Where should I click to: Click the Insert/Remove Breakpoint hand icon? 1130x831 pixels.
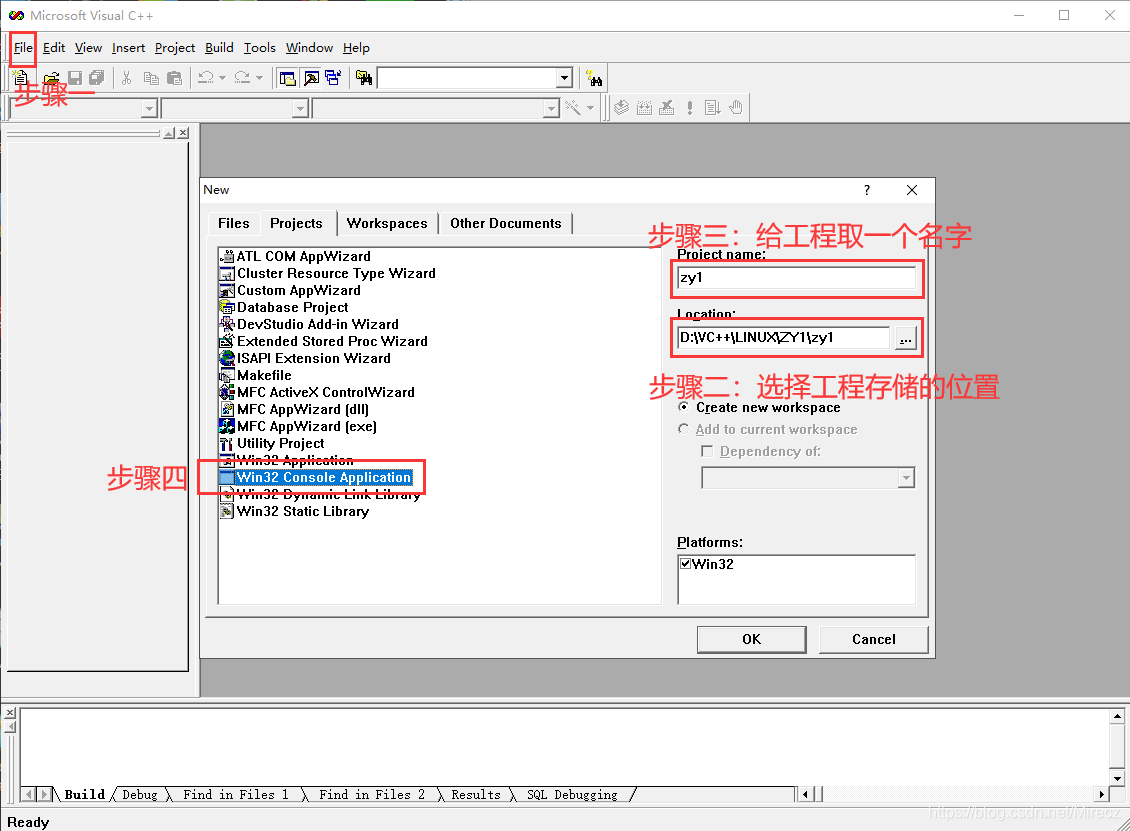(735, 108)
